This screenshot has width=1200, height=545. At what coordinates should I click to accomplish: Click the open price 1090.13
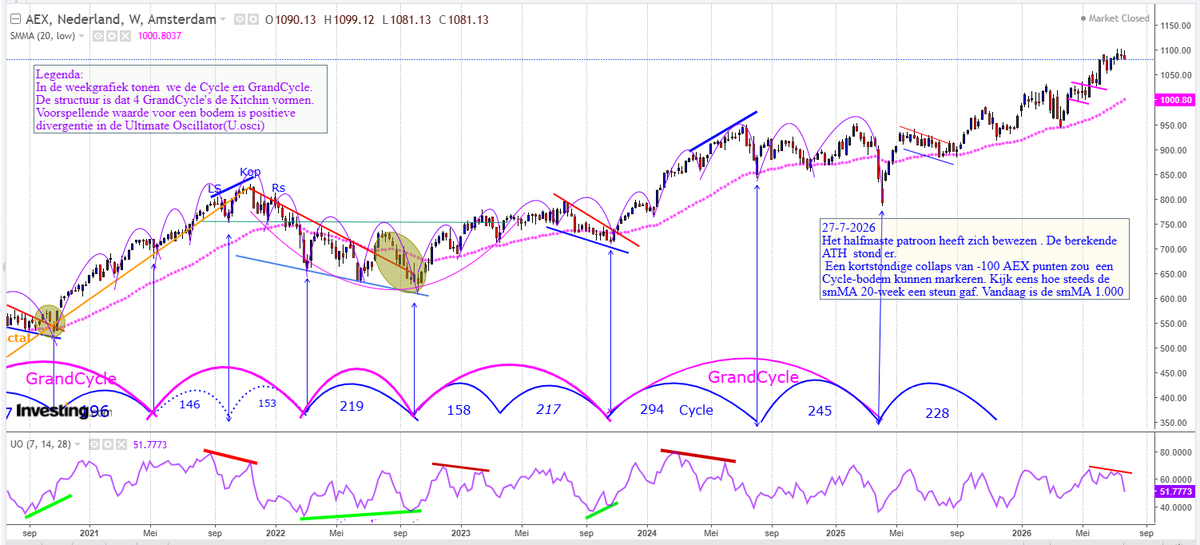[x=295, y=19]
